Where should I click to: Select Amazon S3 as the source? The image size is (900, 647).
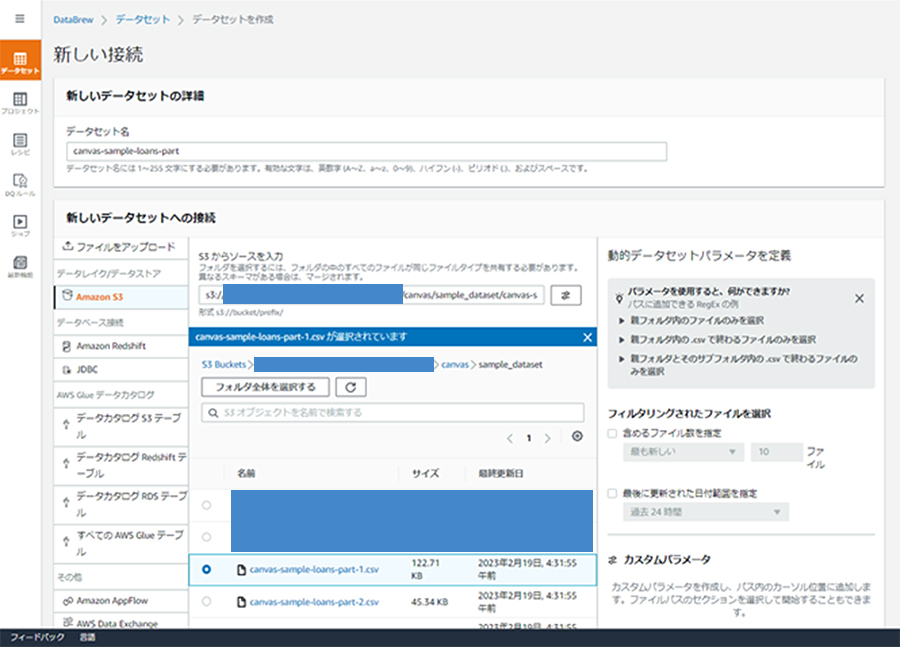pyautogui.click(x=121, y=297)
